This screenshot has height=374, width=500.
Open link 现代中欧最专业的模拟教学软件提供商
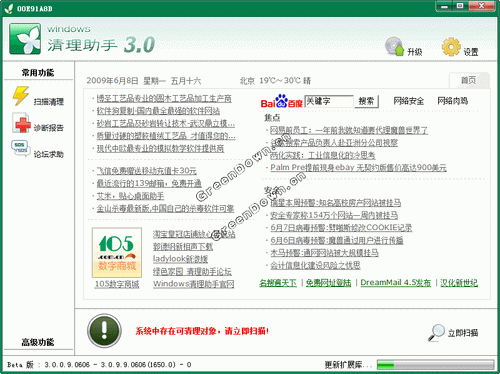click(x=160, y=148)
